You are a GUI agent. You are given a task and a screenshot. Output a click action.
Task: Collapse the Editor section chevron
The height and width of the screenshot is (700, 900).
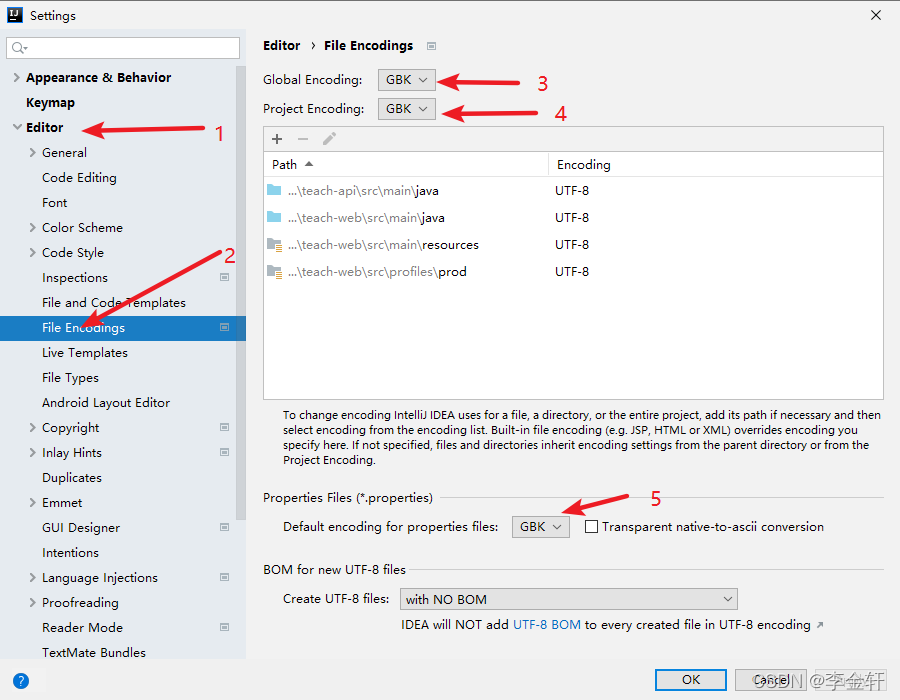(17, 127)
